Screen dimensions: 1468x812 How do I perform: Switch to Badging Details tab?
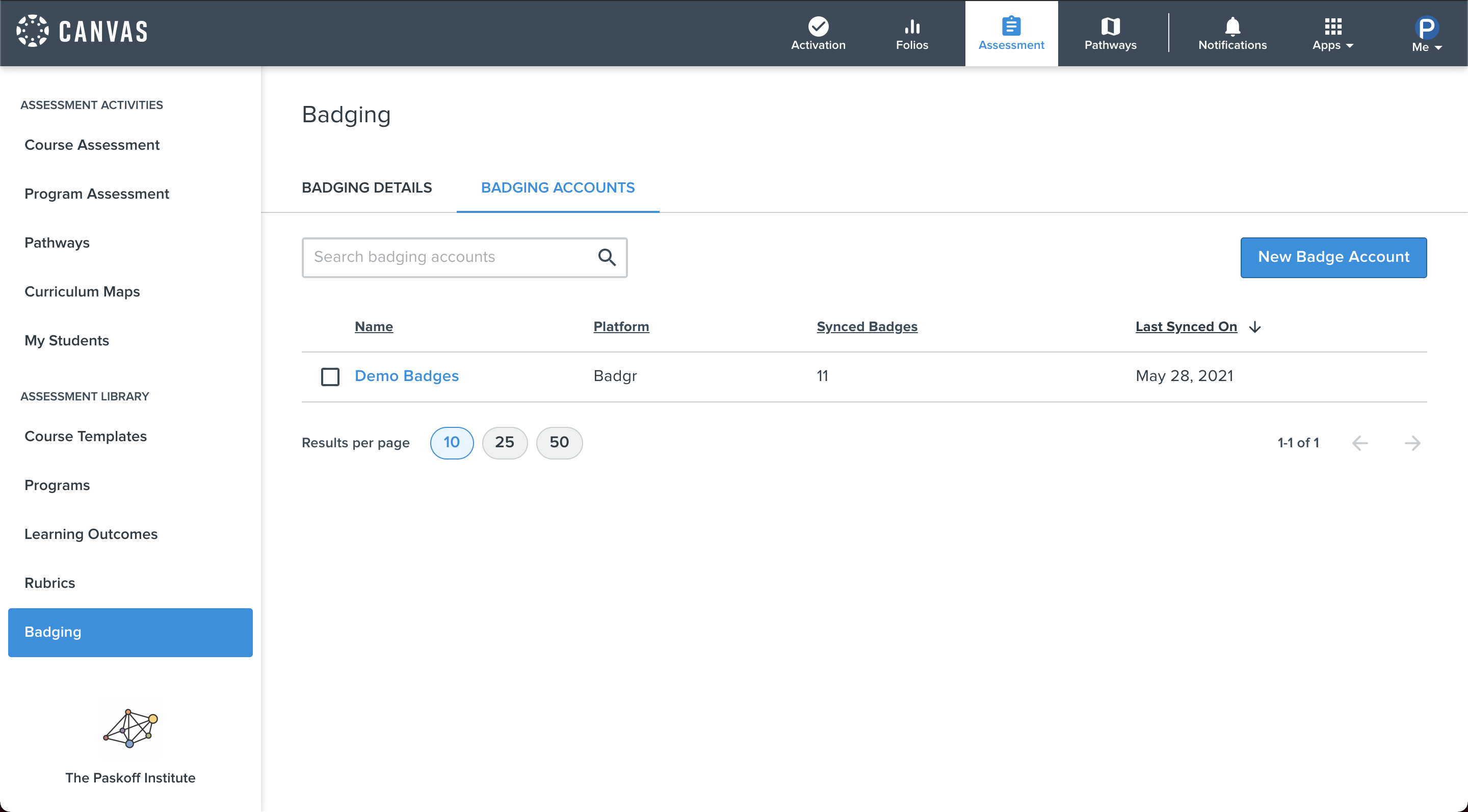(366, 187)
